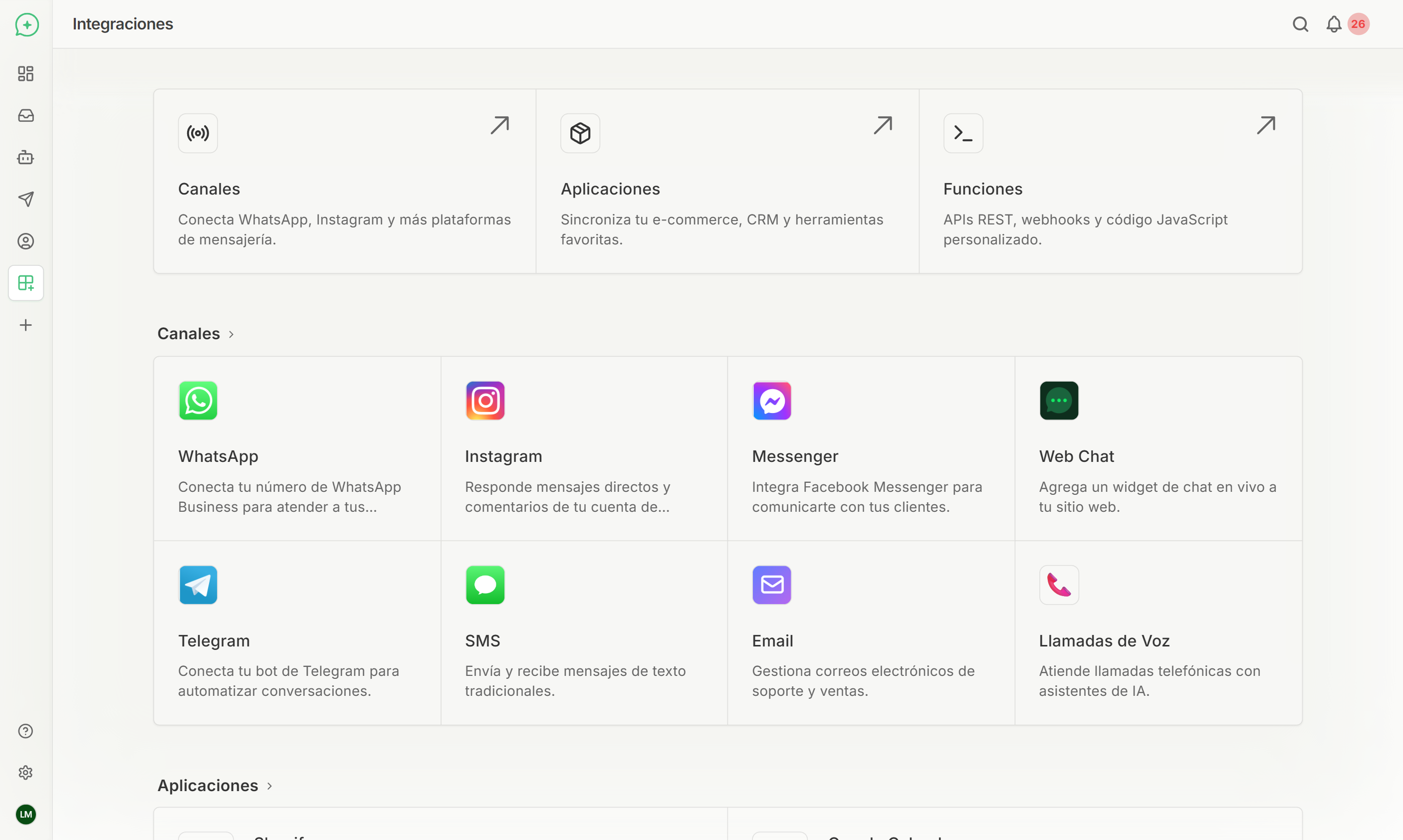1403x840 pixels.
Task: Click the plus icon in sidebar
Action: coord(26,325)
